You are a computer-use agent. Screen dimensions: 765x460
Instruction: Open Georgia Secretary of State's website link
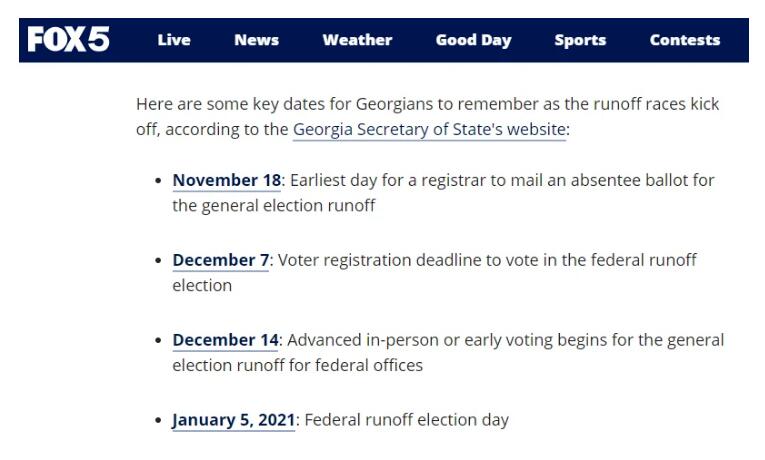429,130
